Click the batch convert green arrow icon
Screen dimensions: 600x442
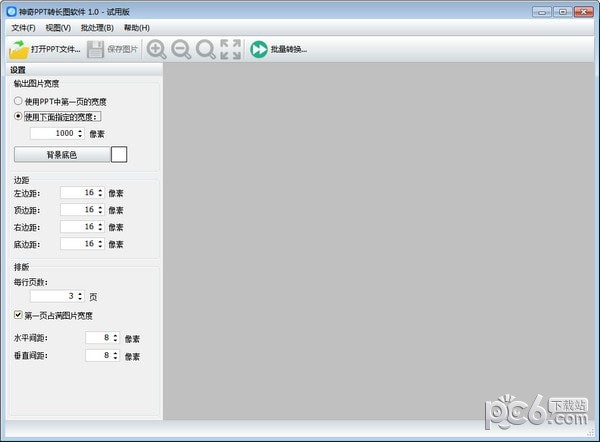pos(259,49)
